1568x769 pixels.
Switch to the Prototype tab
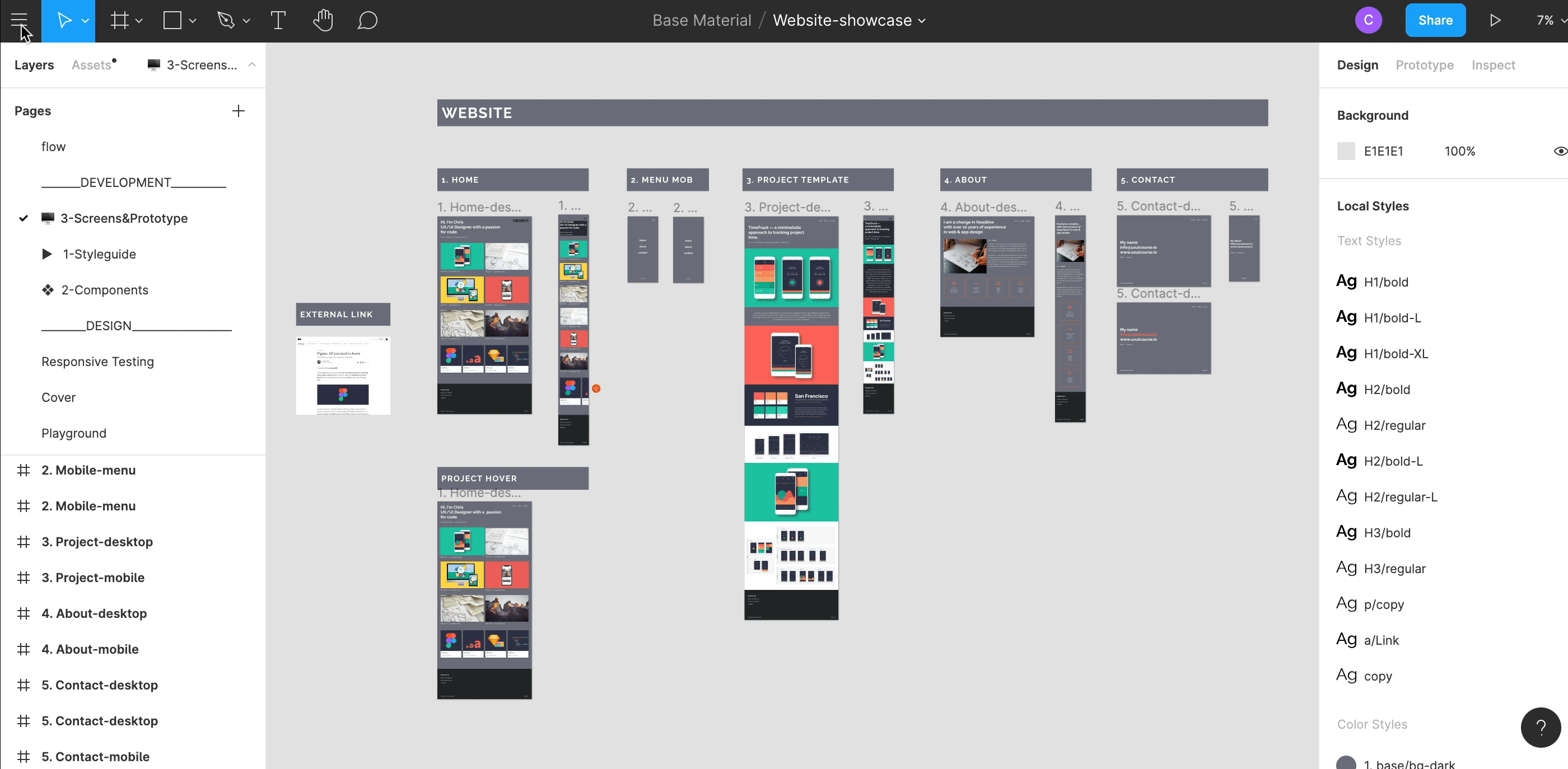(1425, 64)
